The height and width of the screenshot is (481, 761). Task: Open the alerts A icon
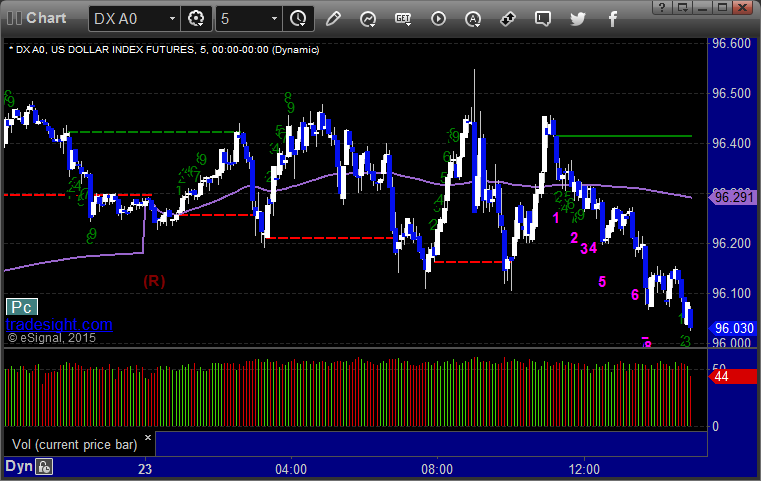pyautogui.click(x=473, y=19)
